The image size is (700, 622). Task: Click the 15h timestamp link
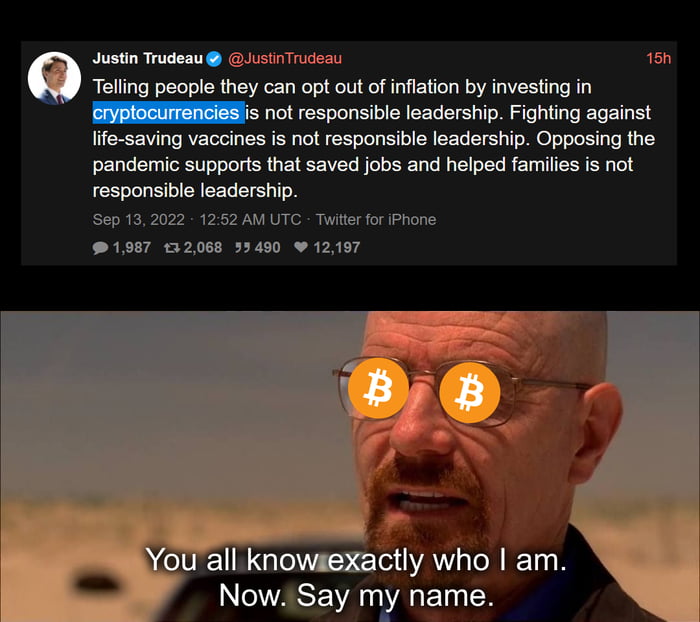(658, 58)
